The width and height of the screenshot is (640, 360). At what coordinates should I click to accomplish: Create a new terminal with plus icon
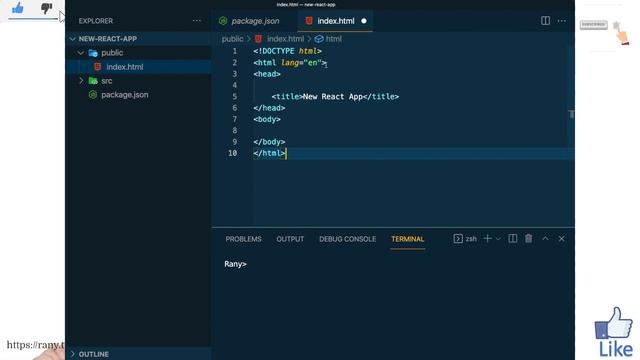click(487, 239)
